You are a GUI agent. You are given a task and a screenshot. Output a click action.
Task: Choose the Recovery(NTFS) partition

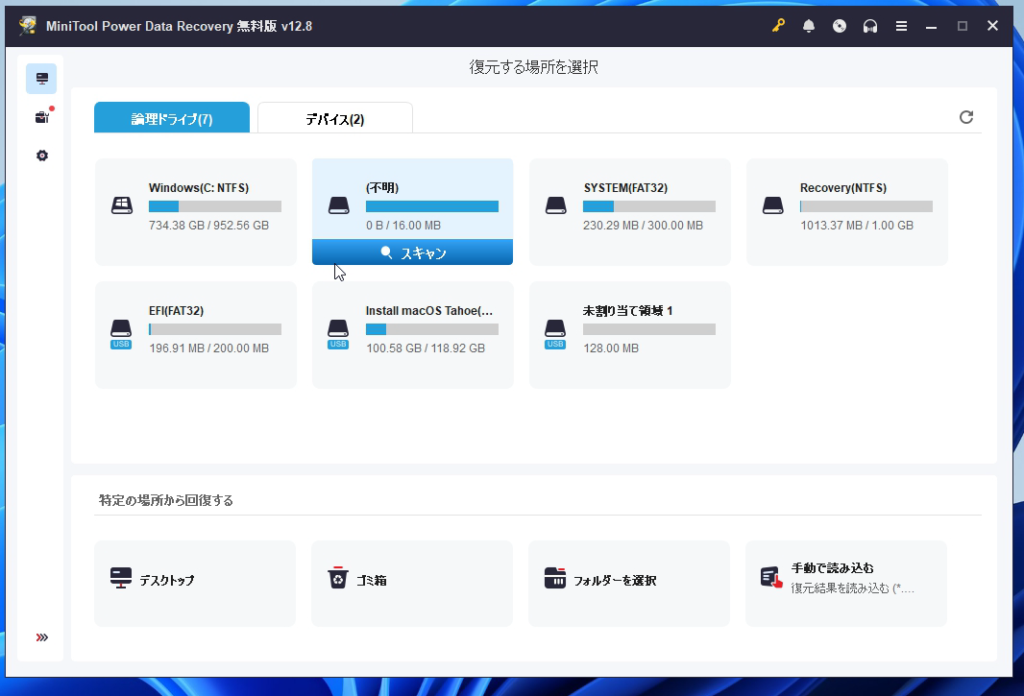pyautogui.click(x=847, y=211)
